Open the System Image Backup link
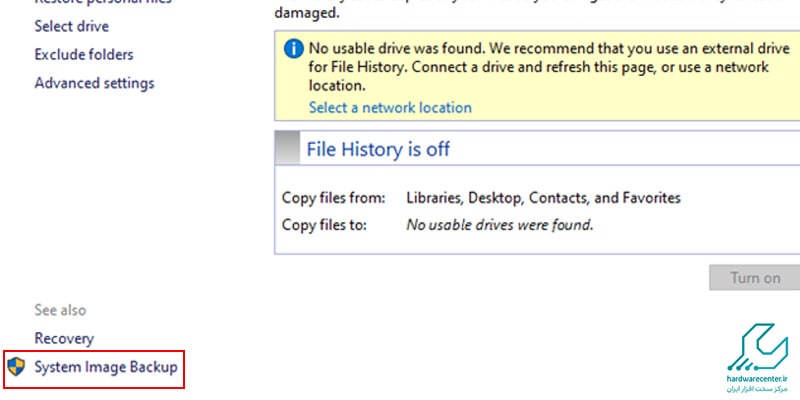 point(106,367)
